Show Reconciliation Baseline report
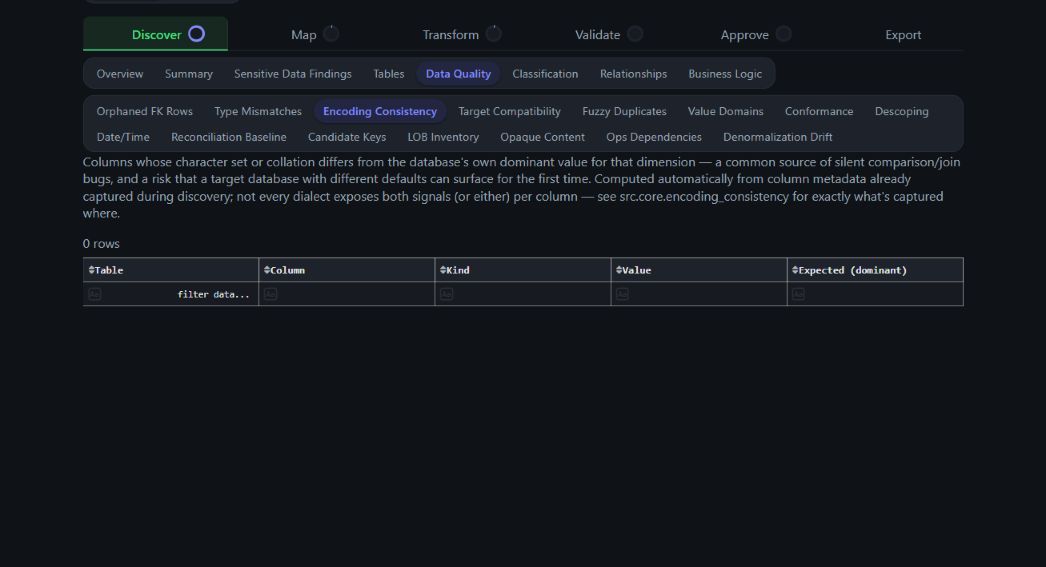The image size is (1046, 567). 228,137
